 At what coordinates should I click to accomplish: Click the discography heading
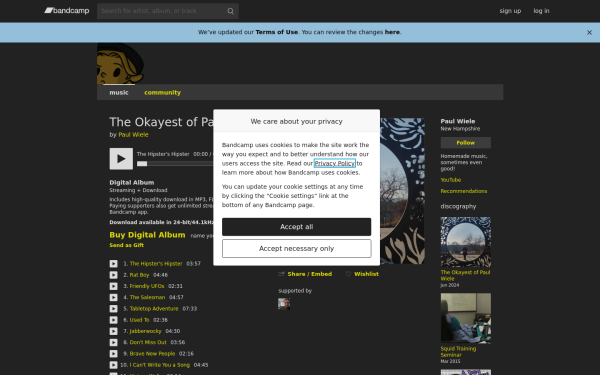coord(458,207)
